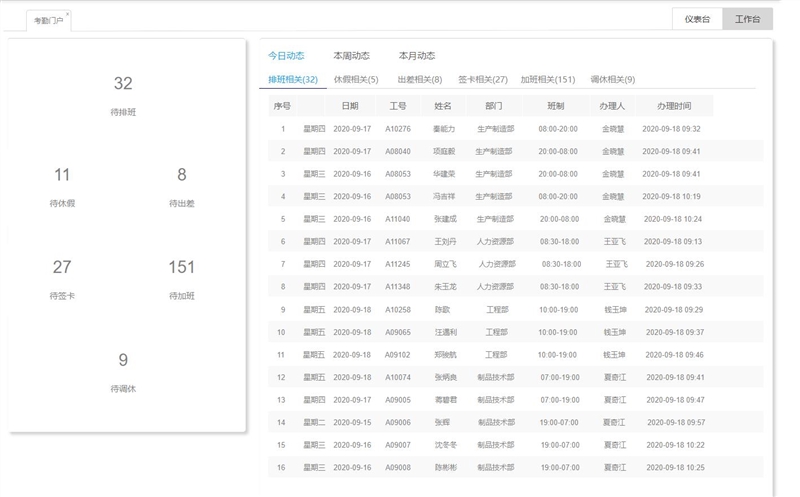
Task: Switch to the 仪表台 view
Action: (x=697, y=19)
